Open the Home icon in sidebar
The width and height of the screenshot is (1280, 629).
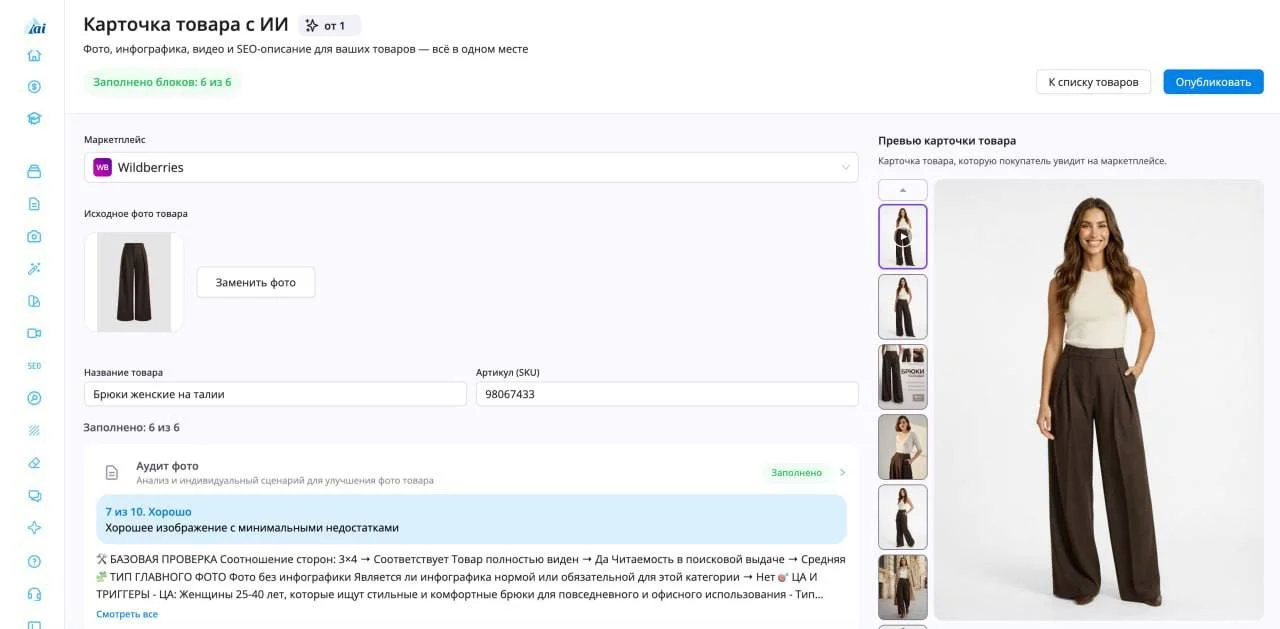click(x=34, y=56)
